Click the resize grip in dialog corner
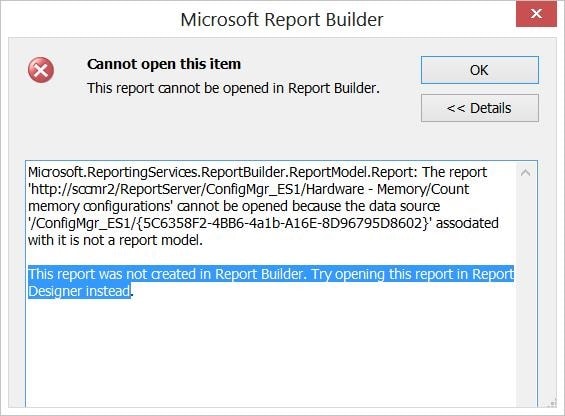This screenshot has width=565, height=416. [x=553, y=404]
